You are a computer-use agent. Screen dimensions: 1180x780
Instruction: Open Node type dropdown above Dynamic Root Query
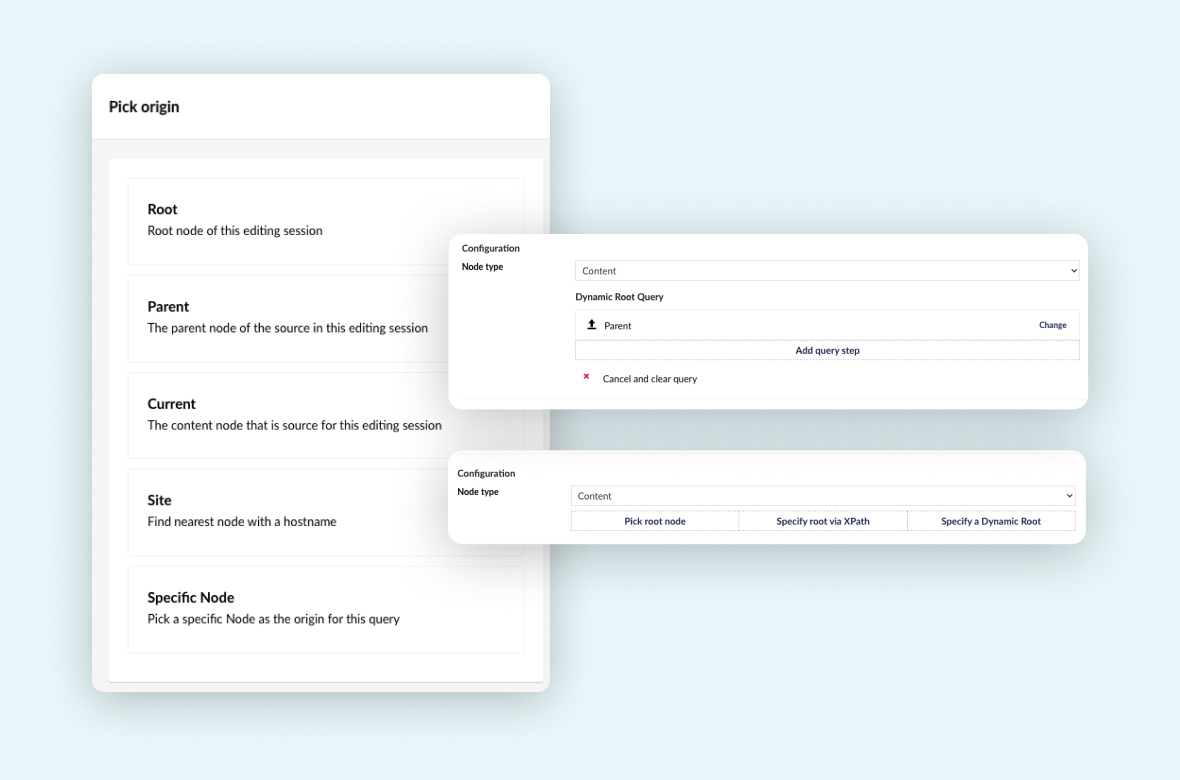click(x=826, y=271)
